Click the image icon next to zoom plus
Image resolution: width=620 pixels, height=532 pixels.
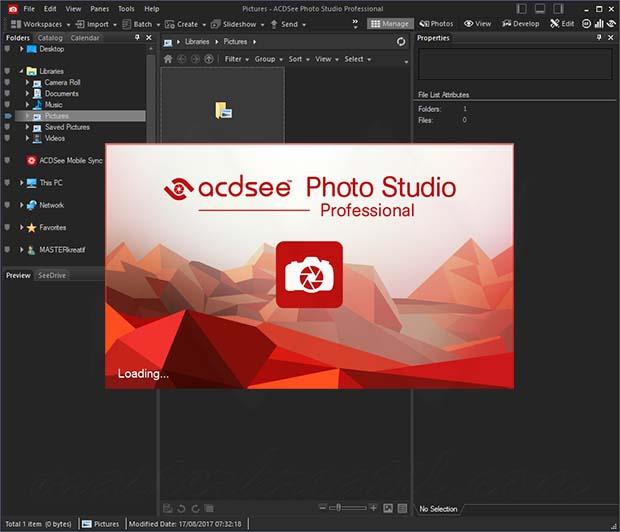[388, 508]
